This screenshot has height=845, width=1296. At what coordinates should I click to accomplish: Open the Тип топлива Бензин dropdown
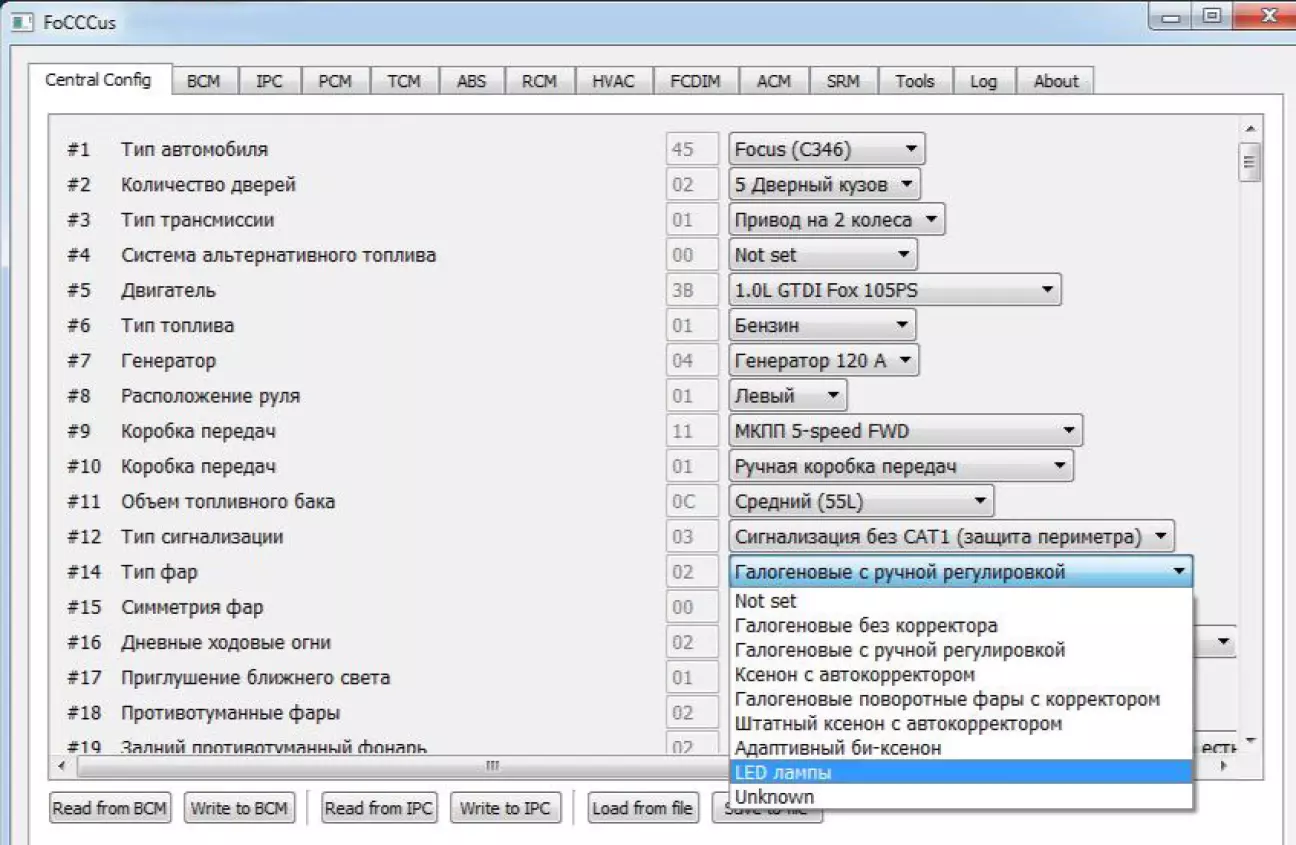[x=822, y=326]
